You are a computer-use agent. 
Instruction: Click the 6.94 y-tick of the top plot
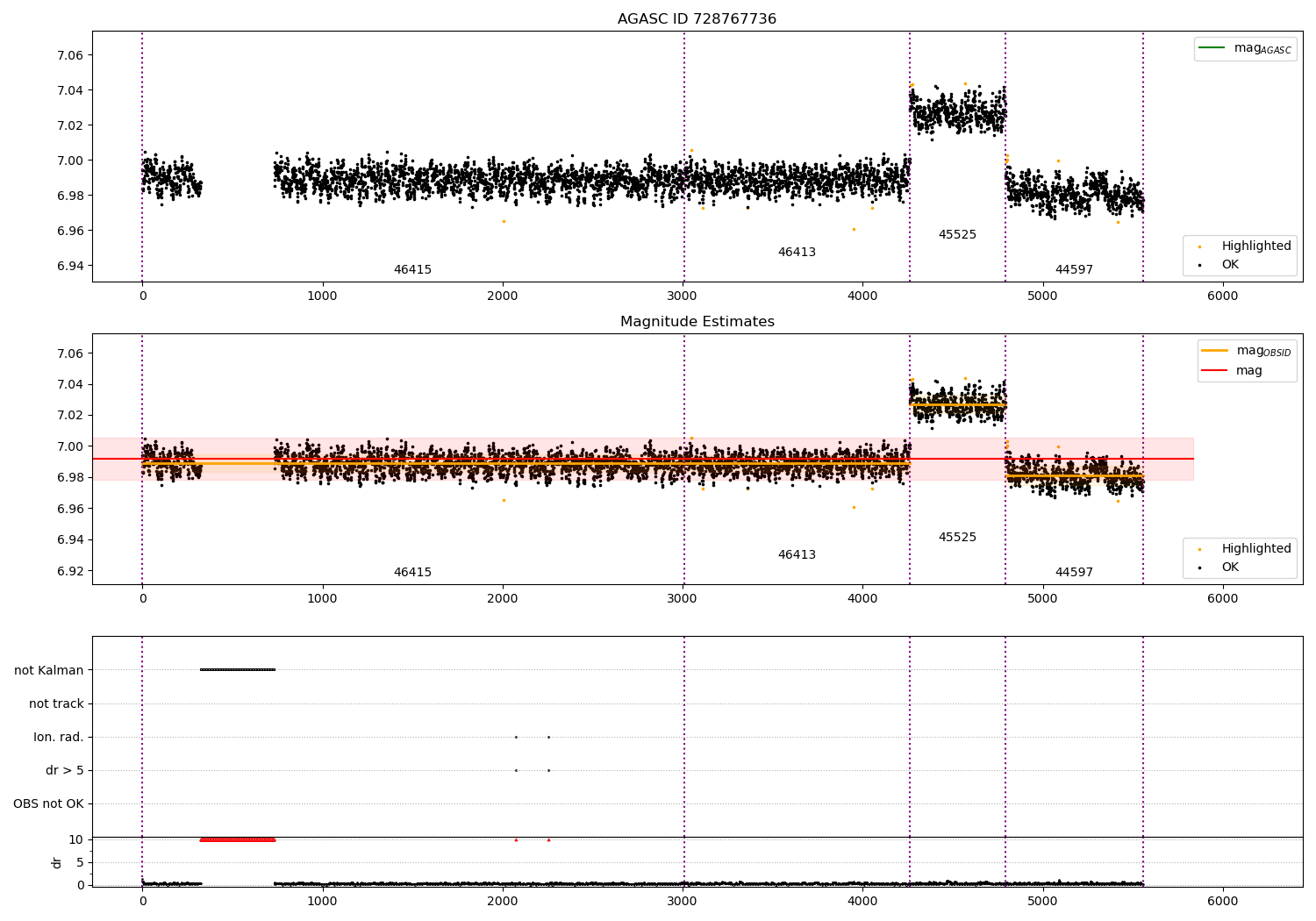click(70, 266)
